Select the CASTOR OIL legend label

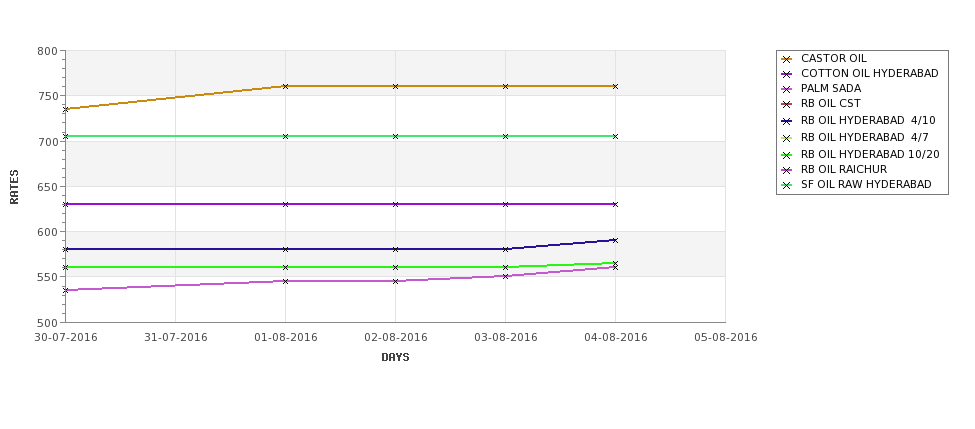tap(833, 58)
